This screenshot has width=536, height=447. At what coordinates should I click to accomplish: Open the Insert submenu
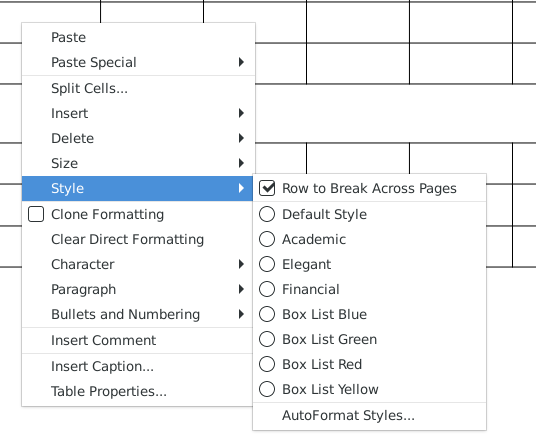tap(138, 113)
